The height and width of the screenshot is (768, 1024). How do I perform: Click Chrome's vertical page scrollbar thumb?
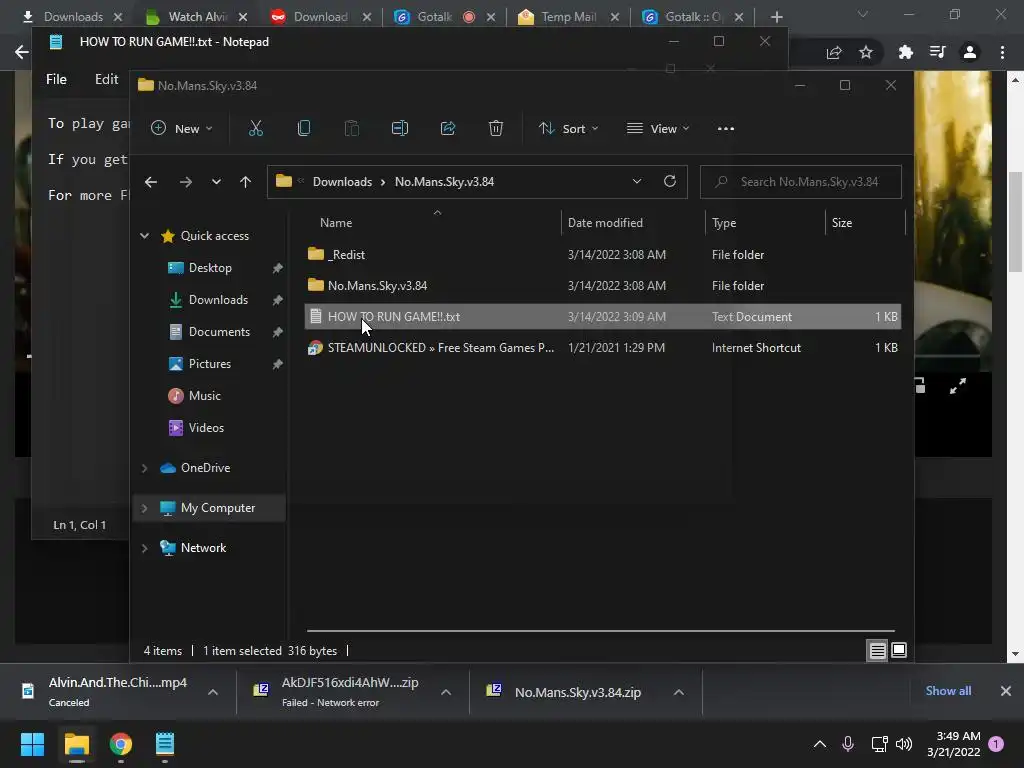1015,222
